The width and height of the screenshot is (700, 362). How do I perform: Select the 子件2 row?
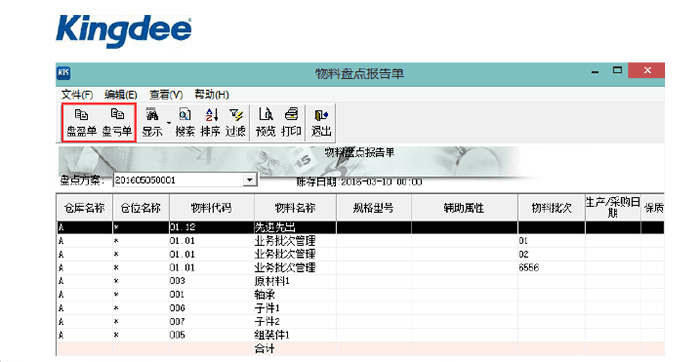click(x=360, y=321)
